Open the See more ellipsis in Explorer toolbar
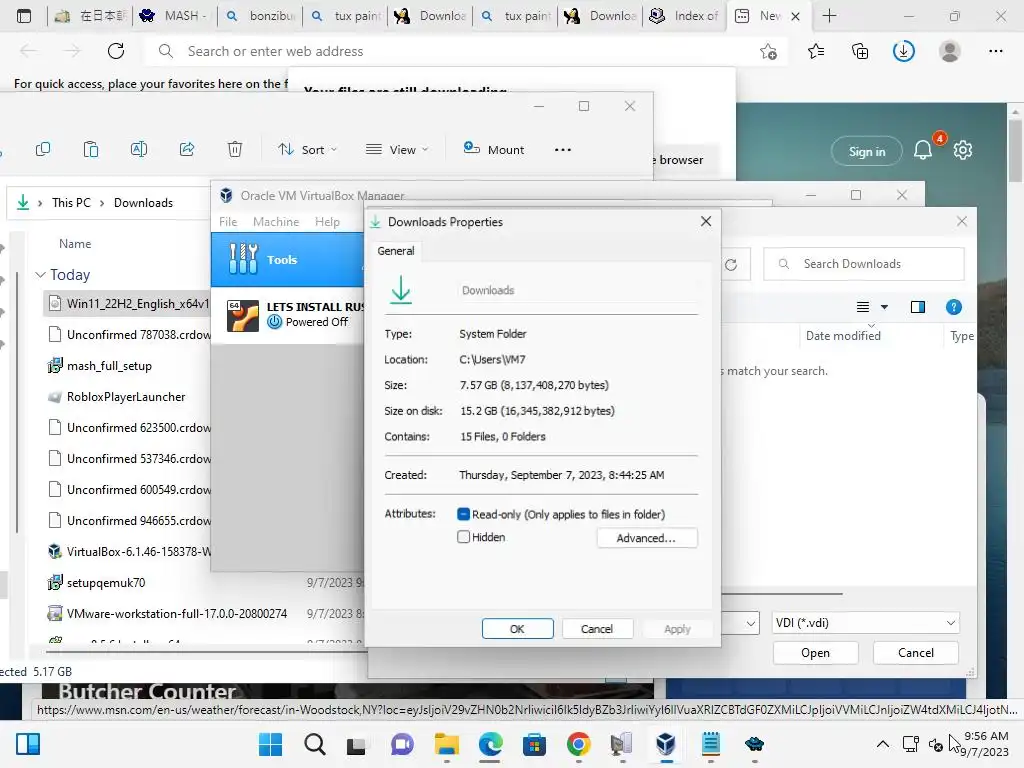The width and height of the screenshot is (1024, 768). [563, 150]
